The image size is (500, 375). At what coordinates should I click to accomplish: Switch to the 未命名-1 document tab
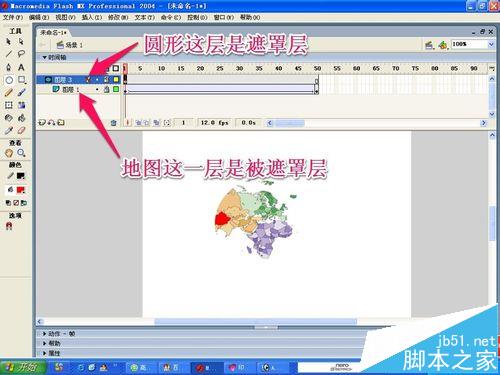[x=54, y=32]
